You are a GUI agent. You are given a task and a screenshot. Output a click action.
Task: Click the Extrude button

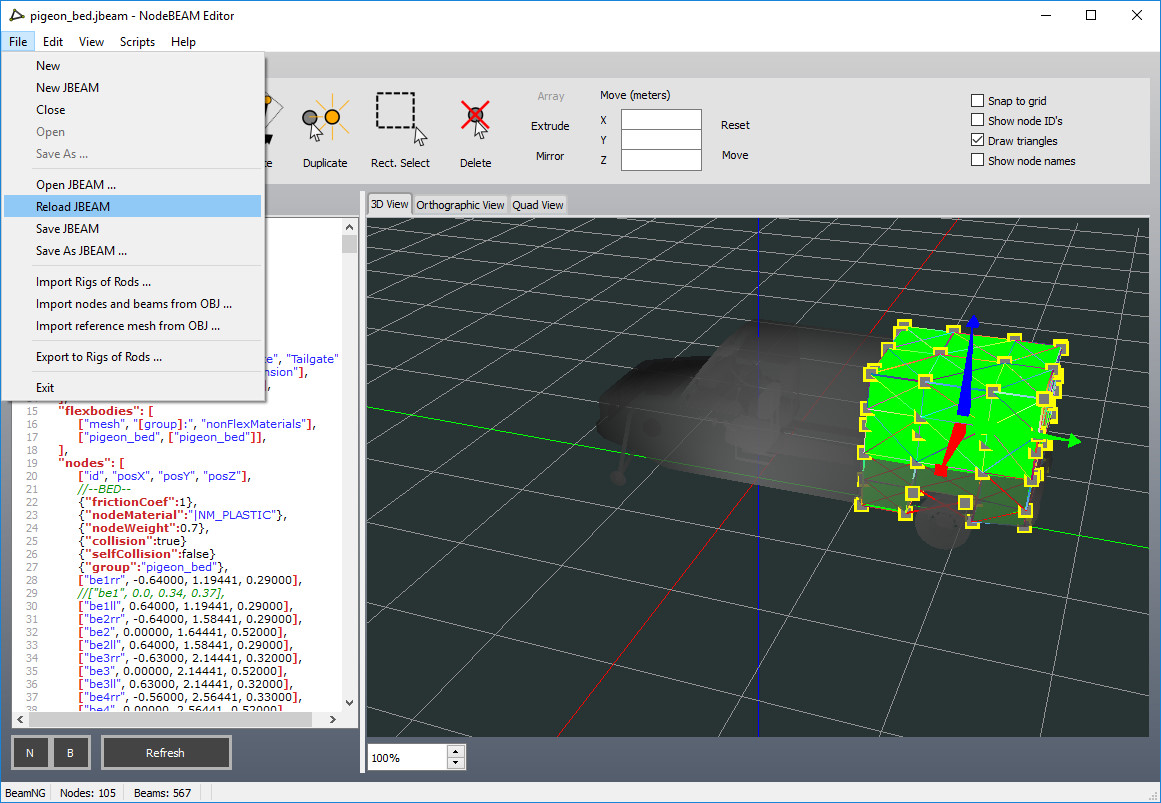(x=550, y=126)
